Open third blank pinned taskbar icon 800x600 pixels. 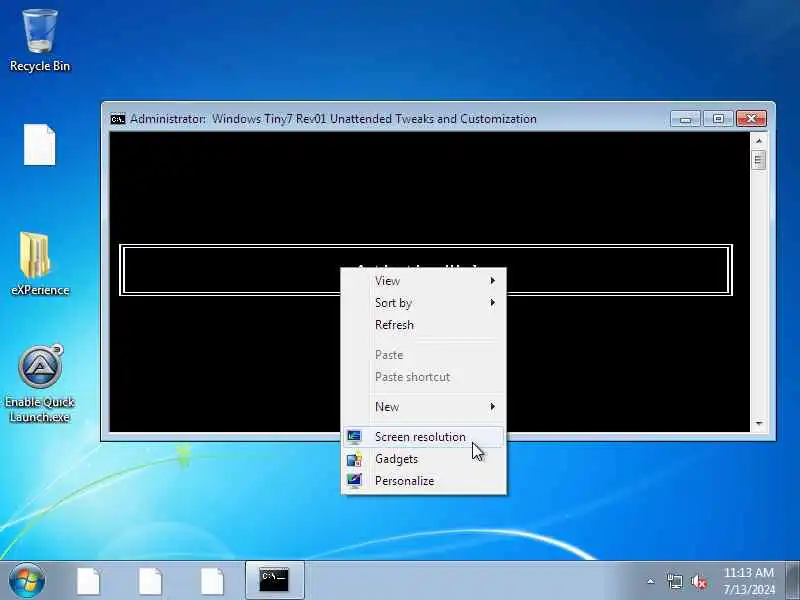coord(212,581)
